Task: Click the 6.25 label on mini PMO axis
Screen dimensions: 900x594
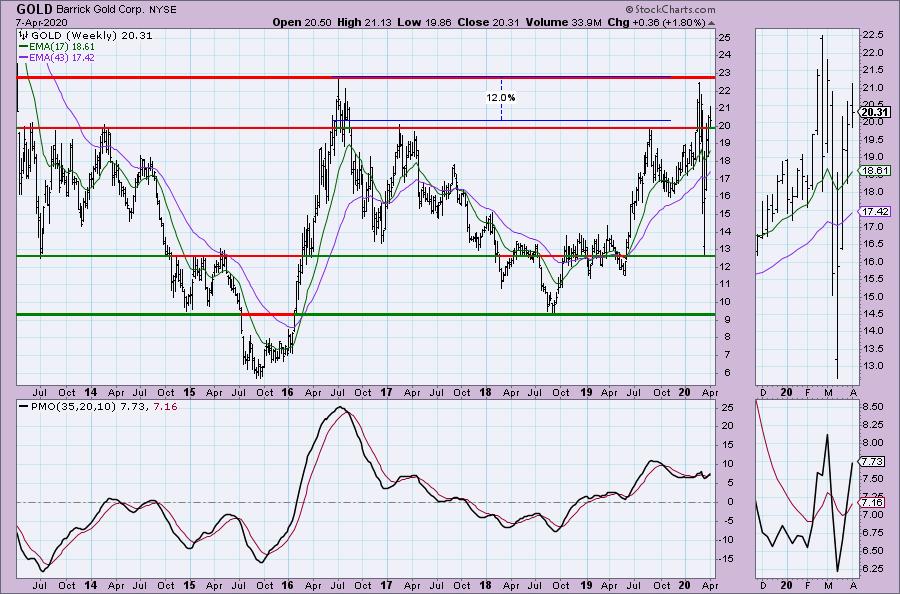Action: click(872, 568)
